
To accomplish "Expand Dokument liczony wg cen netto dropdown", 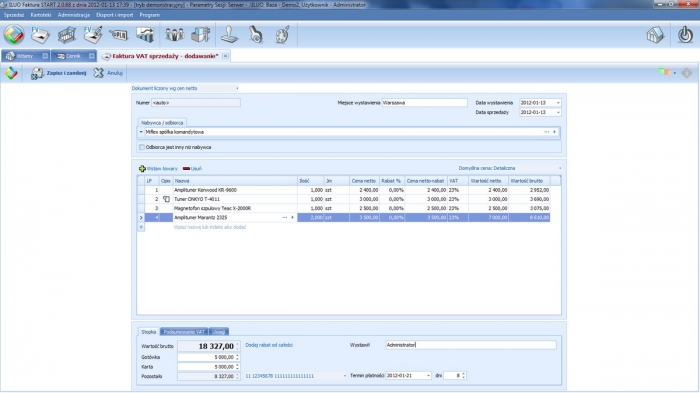I will coord(237,88).
